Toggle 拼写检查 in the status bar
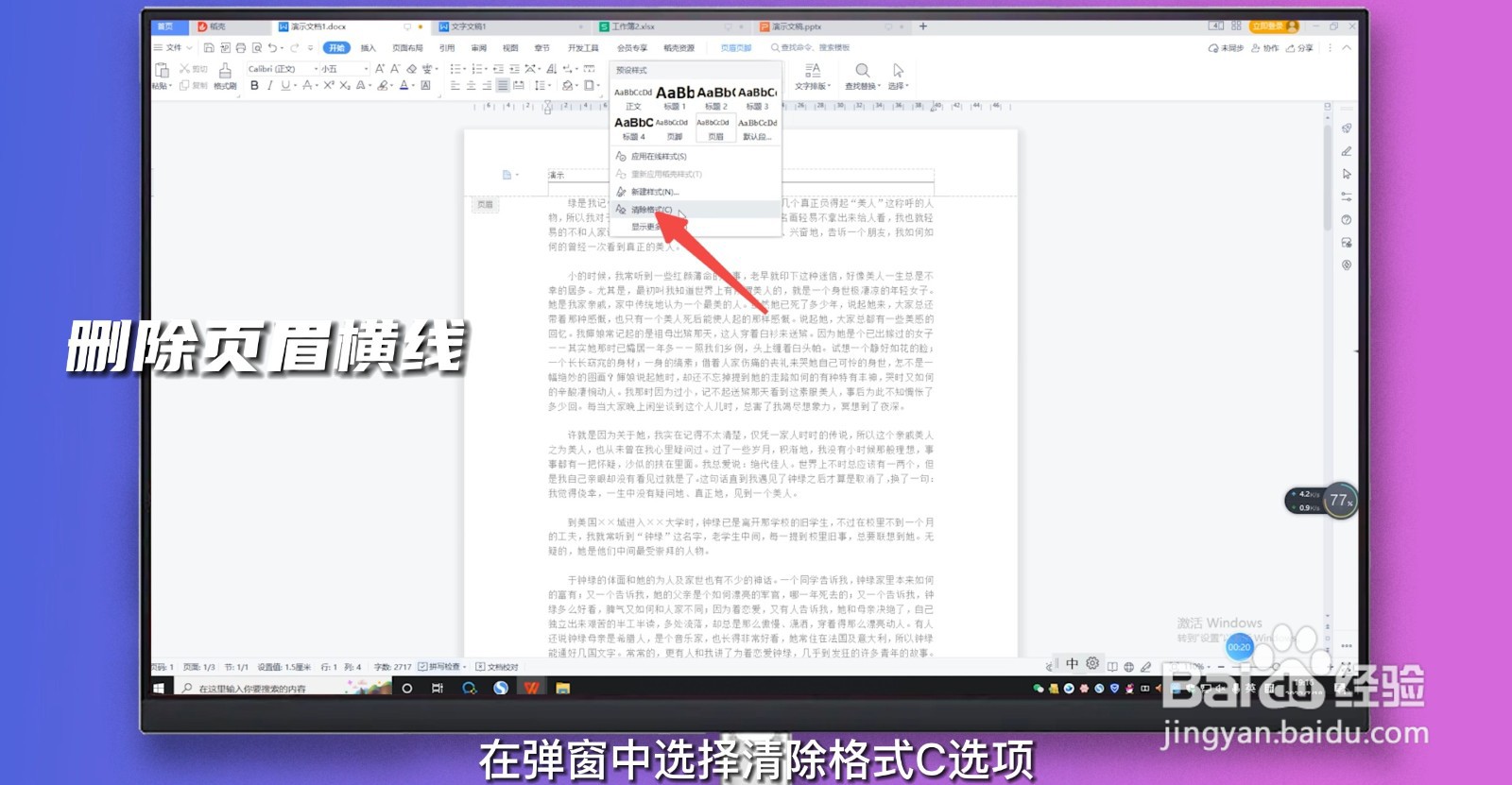This screenshot has width=1512, height=785. [441, 667]
